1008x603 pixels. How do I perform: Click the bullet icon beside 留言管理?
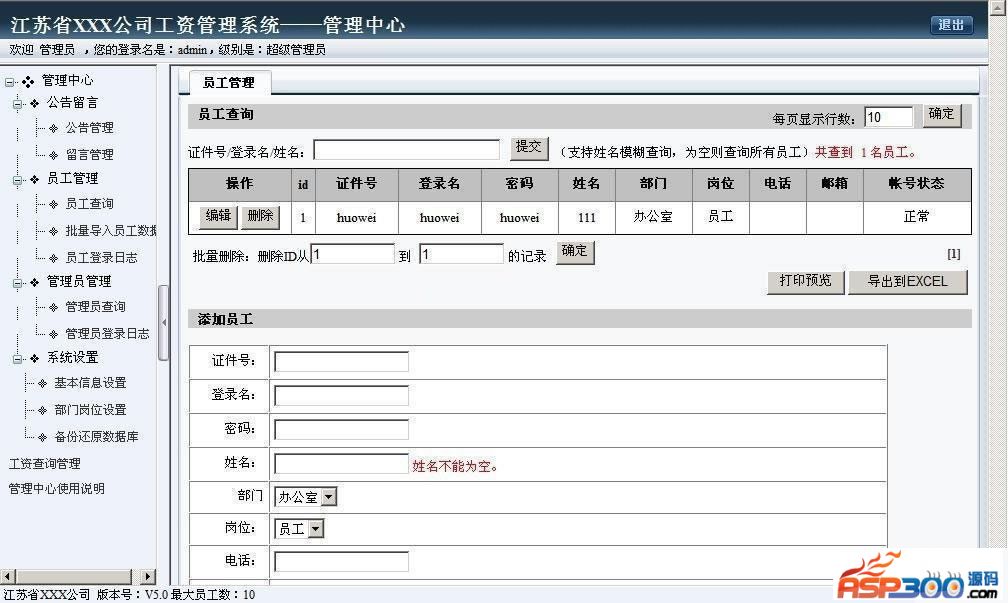tap(53, 155)
